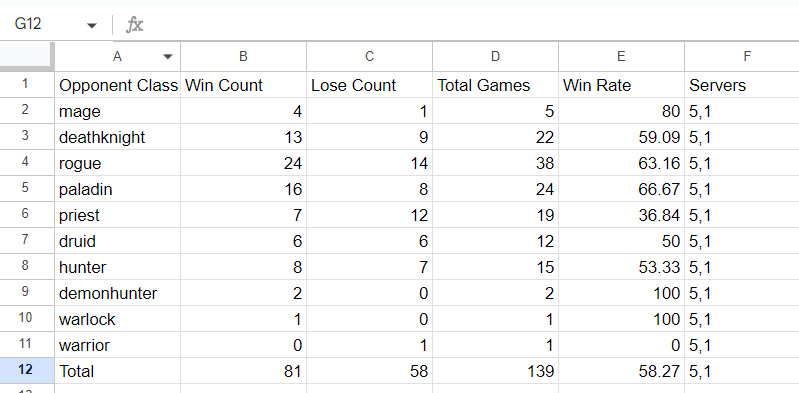Select column D header
Image resolution: width=799 pixels, height=393 pixels.
click(x=495, y=57)
